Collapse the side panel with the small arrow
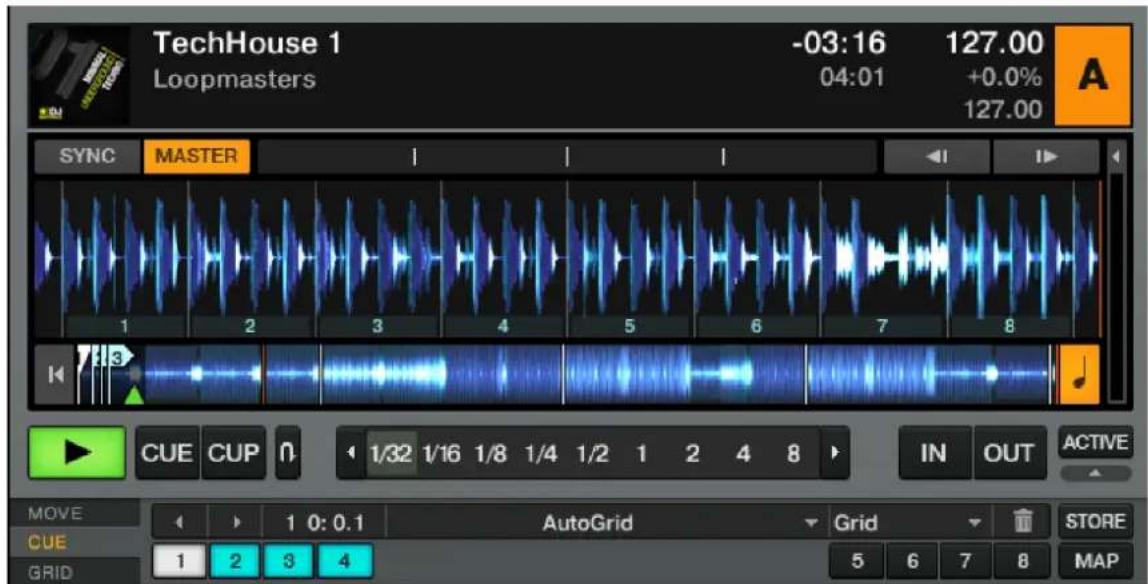 [1117, 156]
